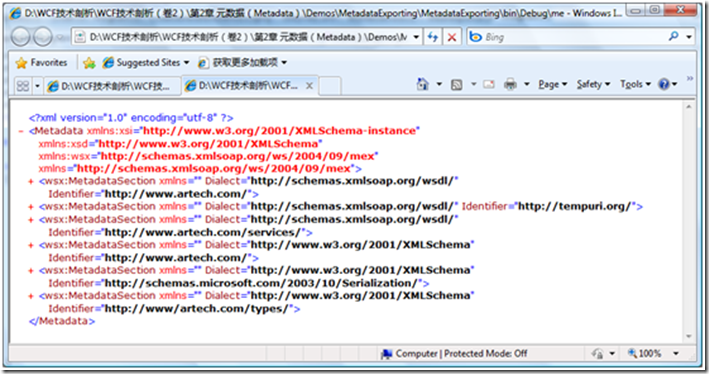The image size is (709, 374).
Task: Click the Internet Explorer title bar icon
Action: pos(15,13)
